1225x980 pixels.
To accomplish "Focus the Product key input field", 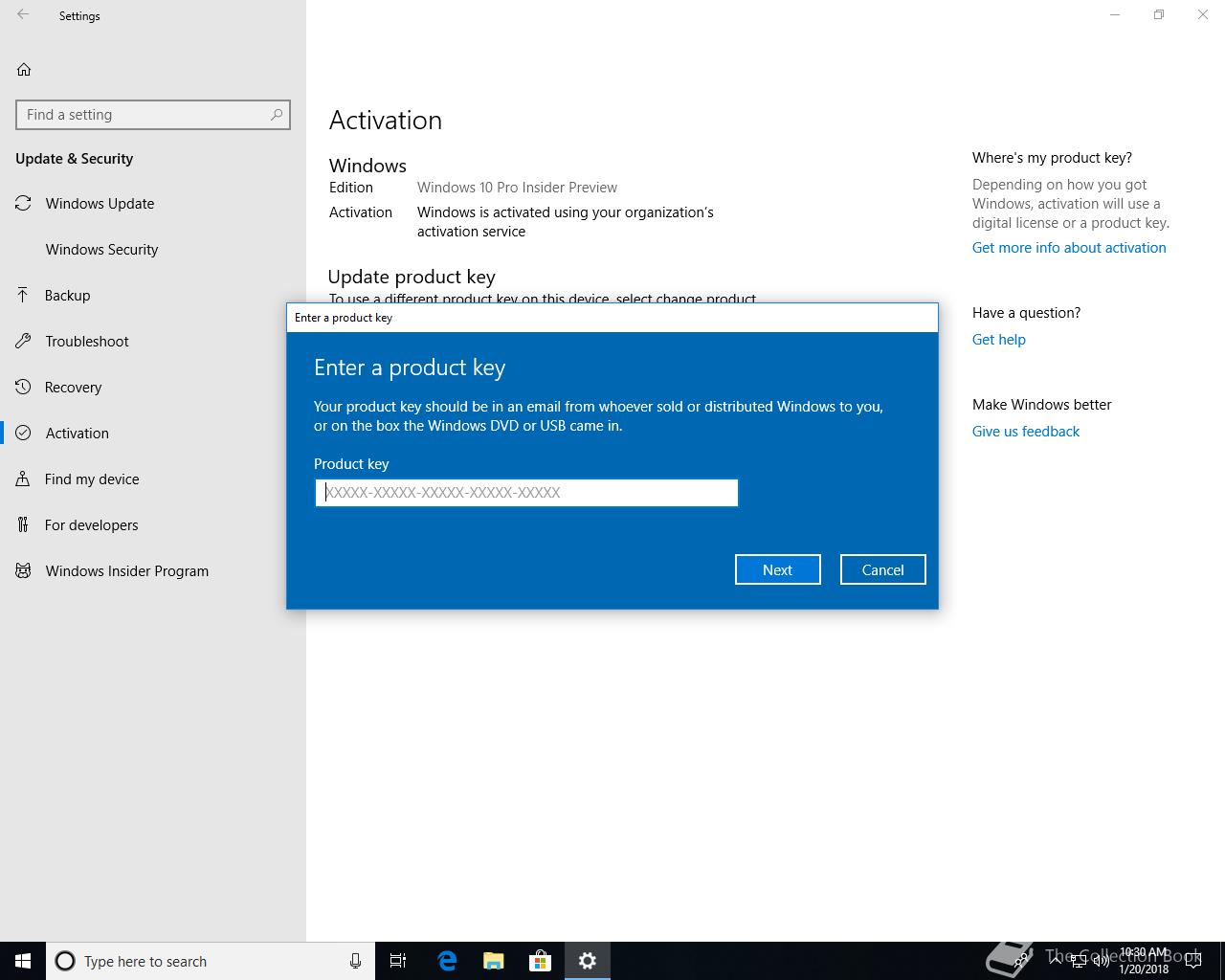I will tap(526, 493).
